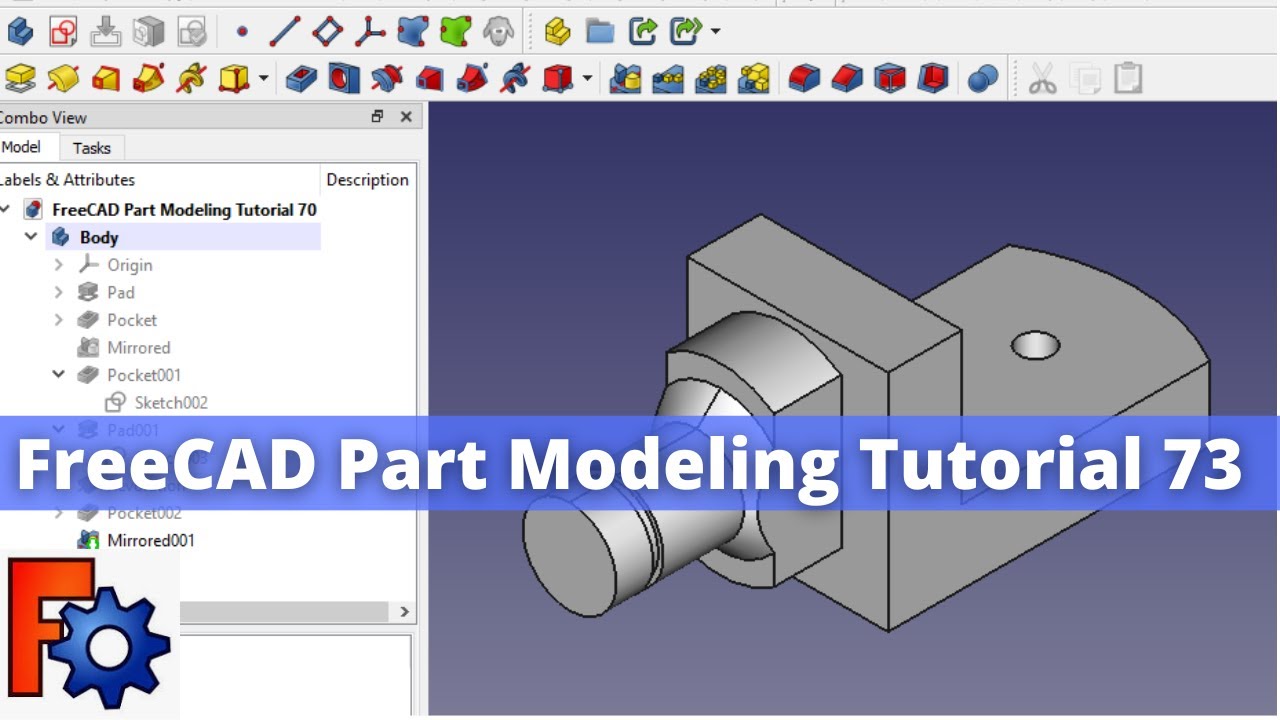1280x720 pixels.
Task: Click the Linear pattern icon
Action: coord(668,78)
